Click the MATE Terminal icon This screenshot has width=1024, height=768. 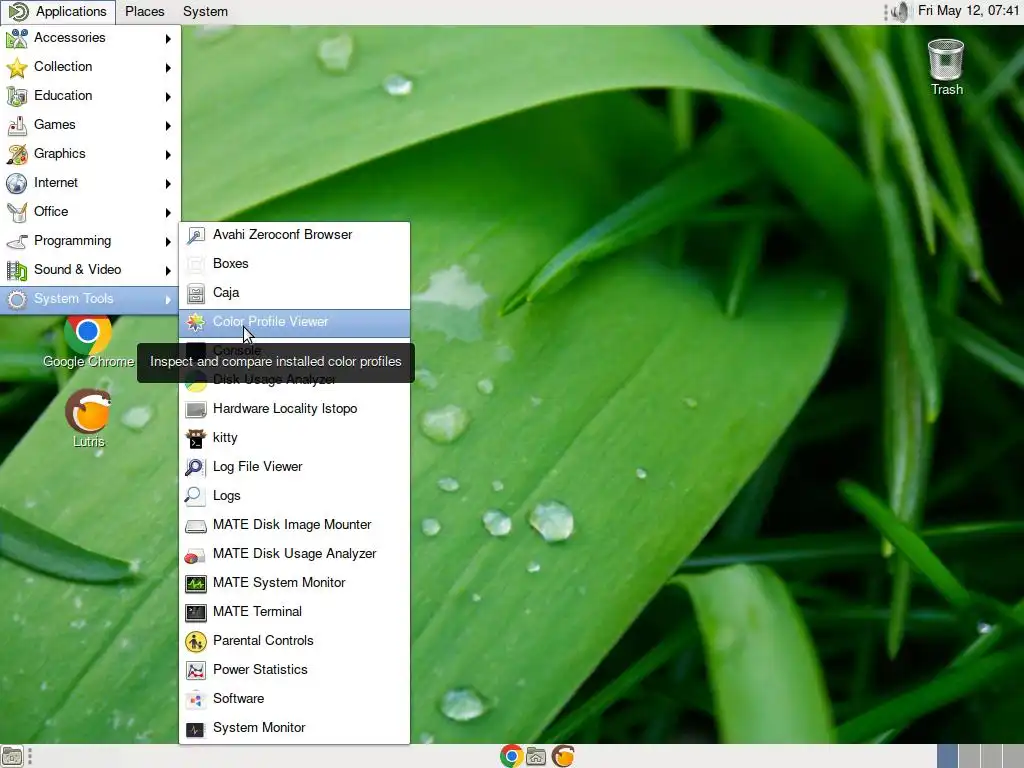coord(195,612)
